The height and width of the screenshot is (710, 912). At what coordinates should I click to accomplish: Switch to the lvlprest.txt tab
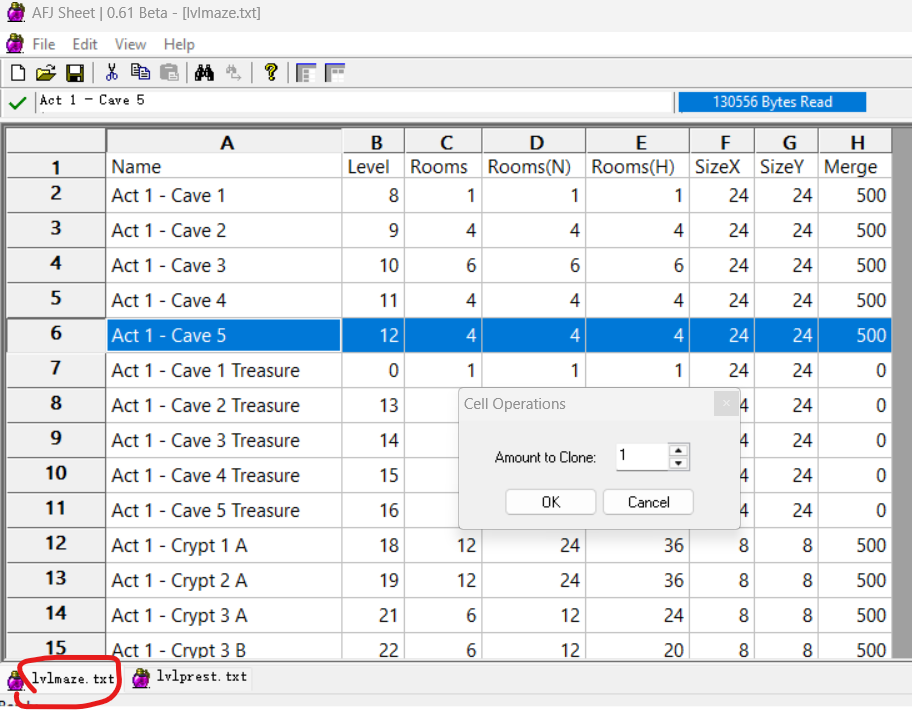(190, 677)
